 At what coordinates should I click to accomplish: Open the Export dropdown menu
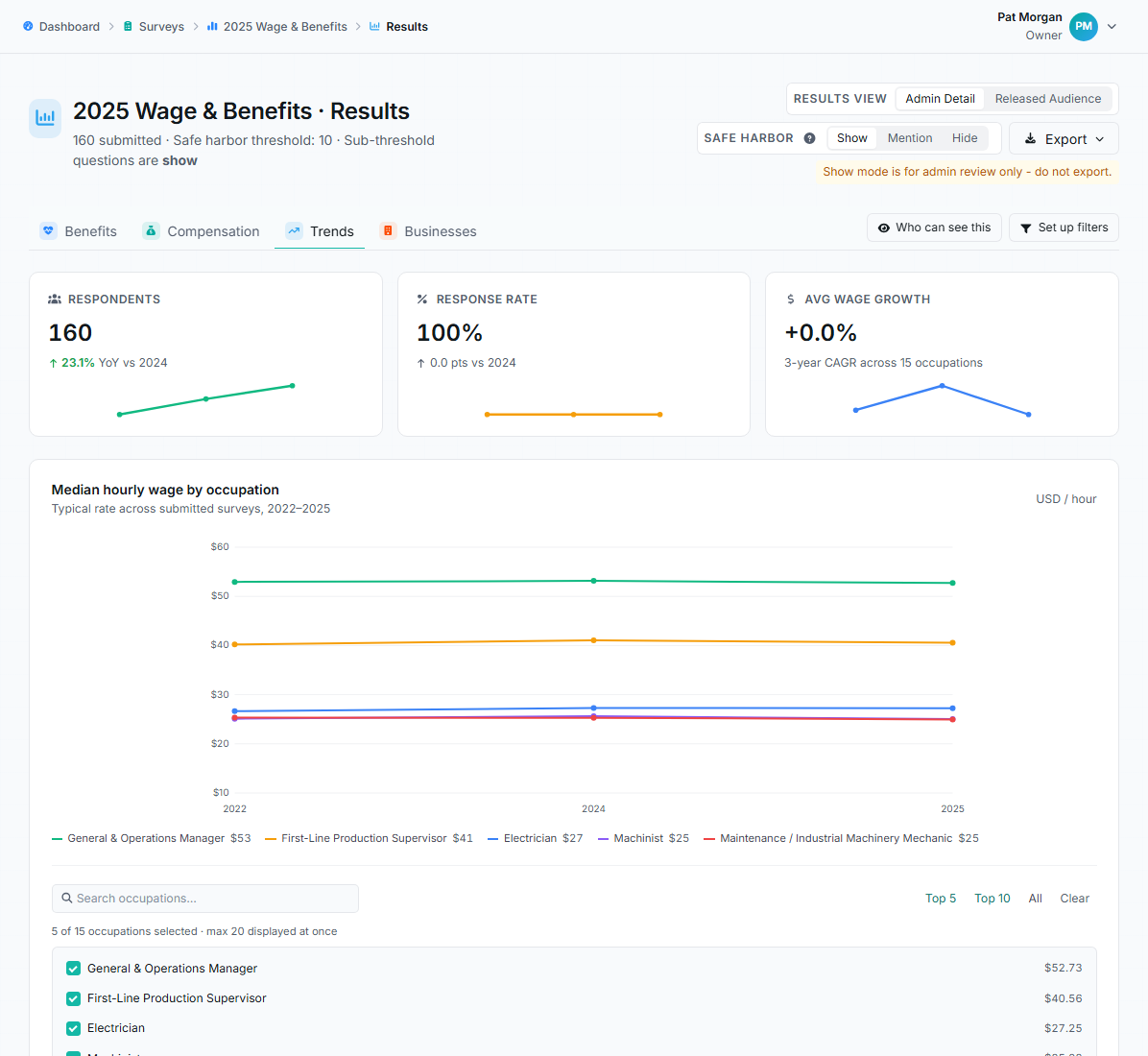(1064, 138)
